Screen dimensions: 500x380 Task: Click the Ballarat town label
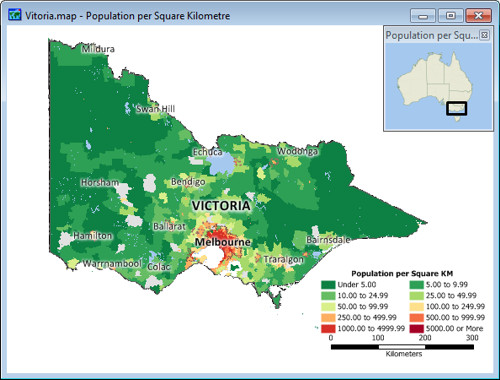tap(169, 227)
